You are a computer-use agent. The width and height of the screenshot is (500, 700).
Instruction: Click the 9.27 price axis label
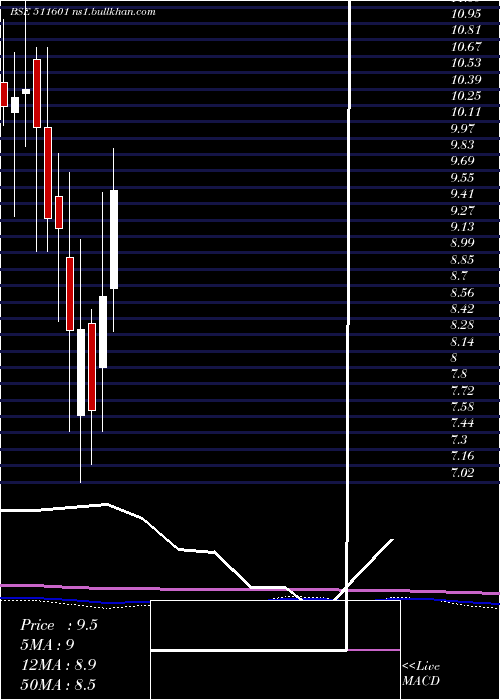[x=462, y=210]
